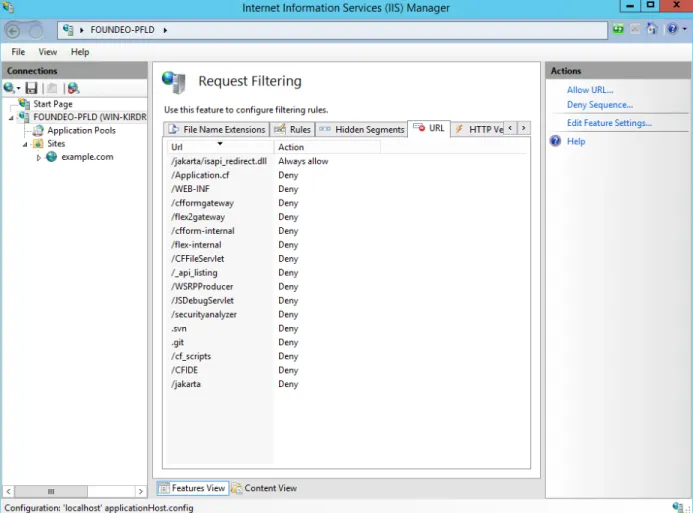Open the help question mark icon in toolbar

point(672,29)
